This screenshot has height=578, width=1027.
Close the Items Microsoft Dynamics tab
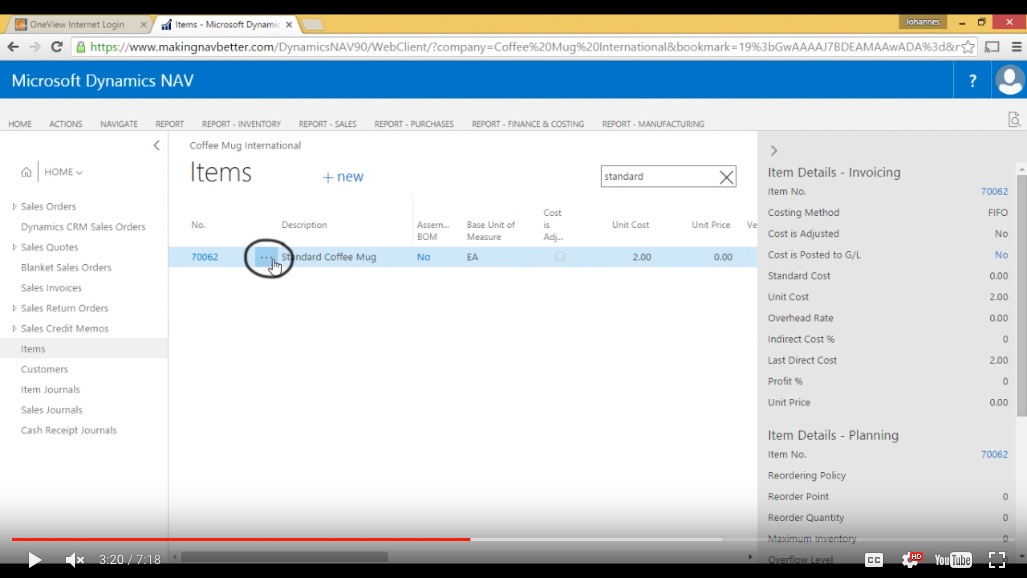point(289,24)
